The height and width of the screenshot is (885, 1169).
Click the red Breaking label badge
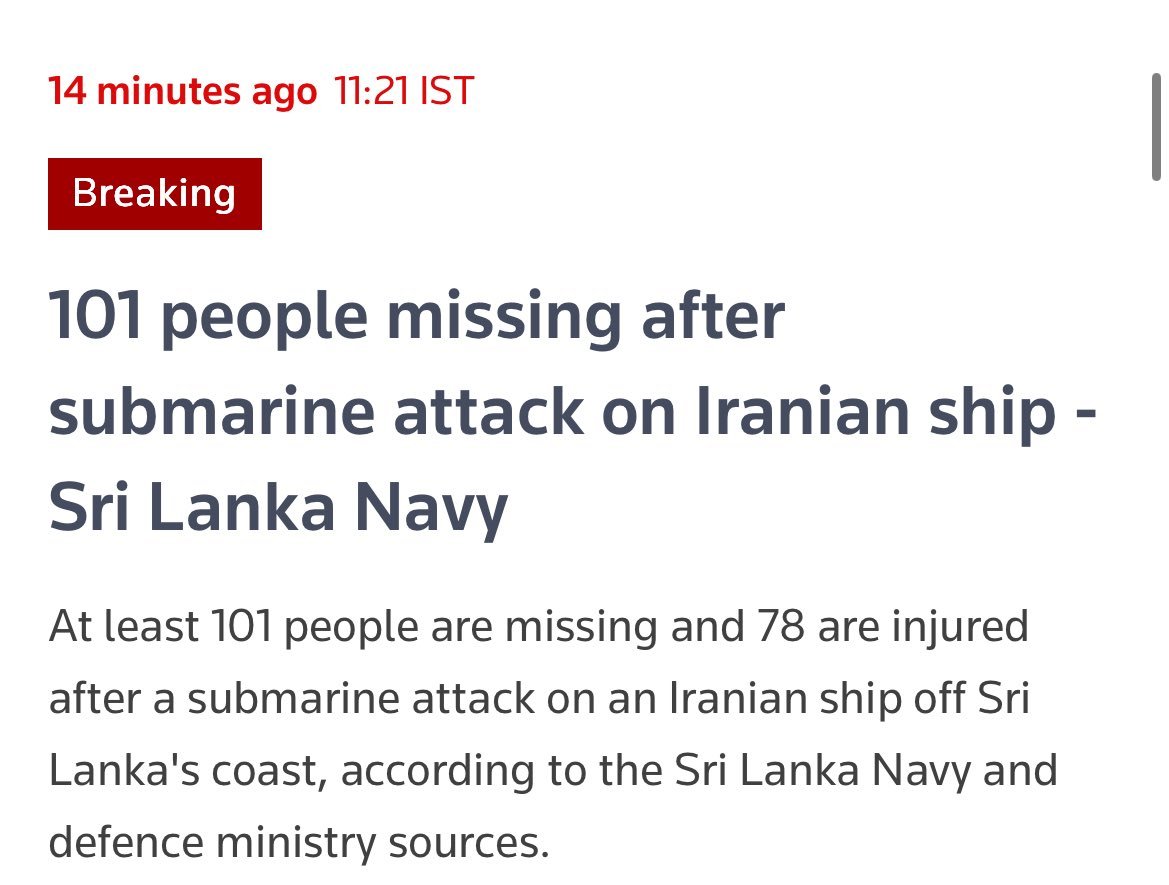coord(154,193)
